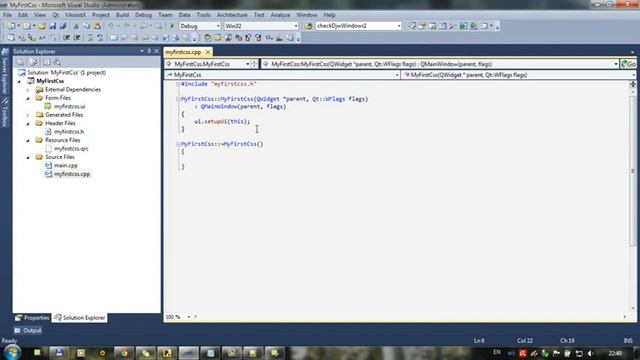This screenshot has width=640, height=360.
Task: Click Solution Explorer panel Properties icon
Action: [20, 62]
